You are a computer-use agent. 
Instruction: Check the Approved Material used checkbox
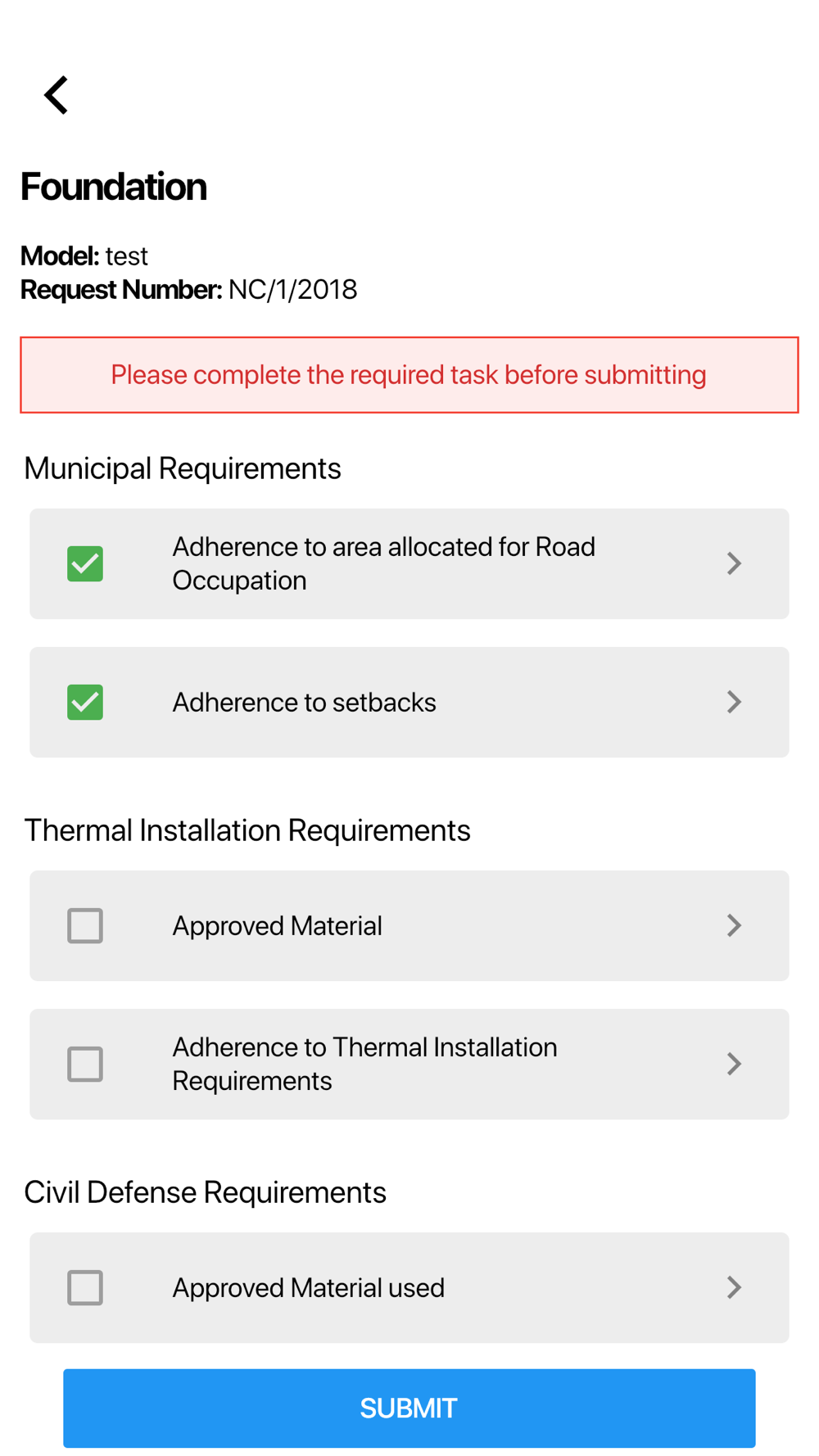click(85, 1287)
